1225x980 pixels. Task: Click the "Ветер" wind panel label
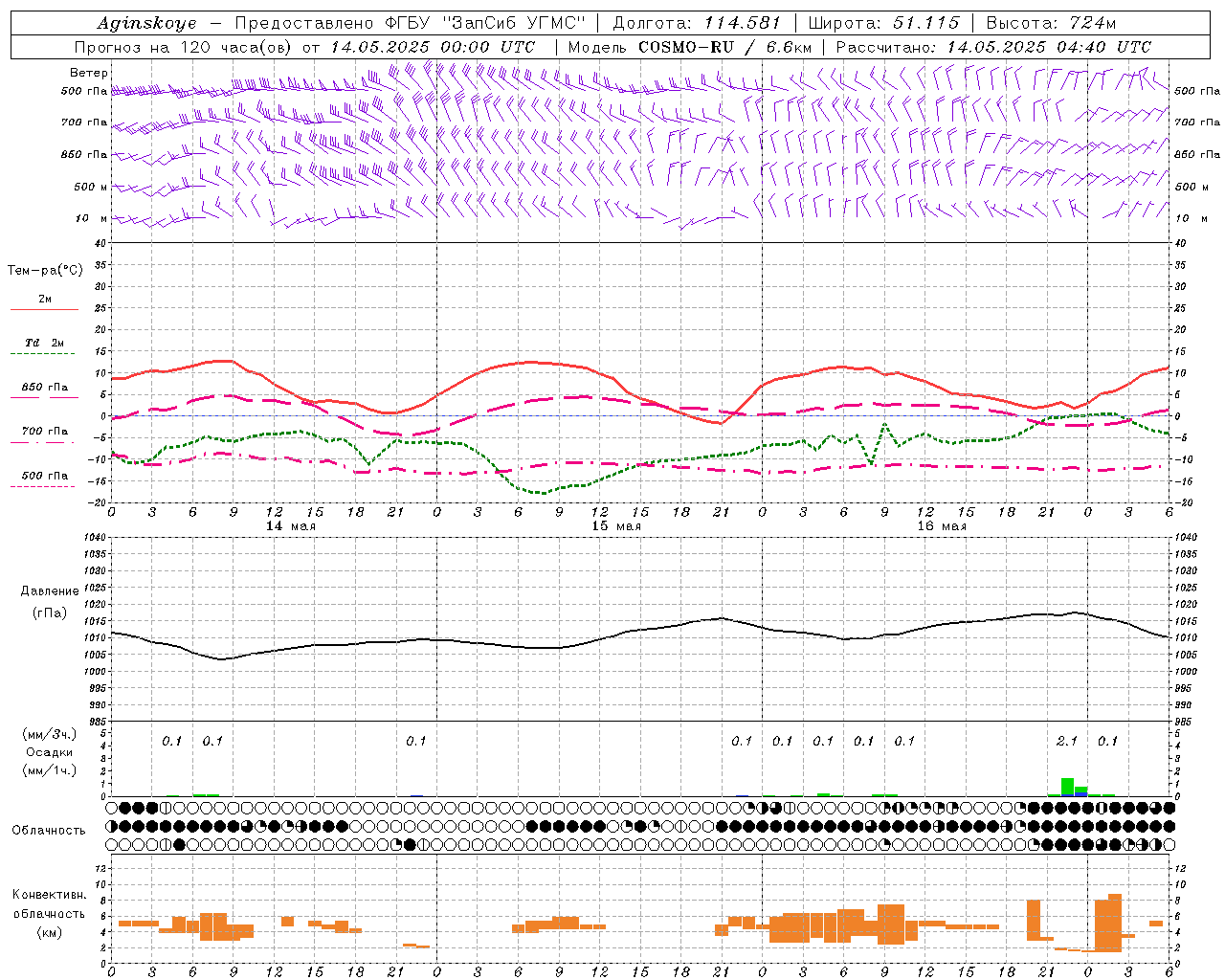(89, 73)
